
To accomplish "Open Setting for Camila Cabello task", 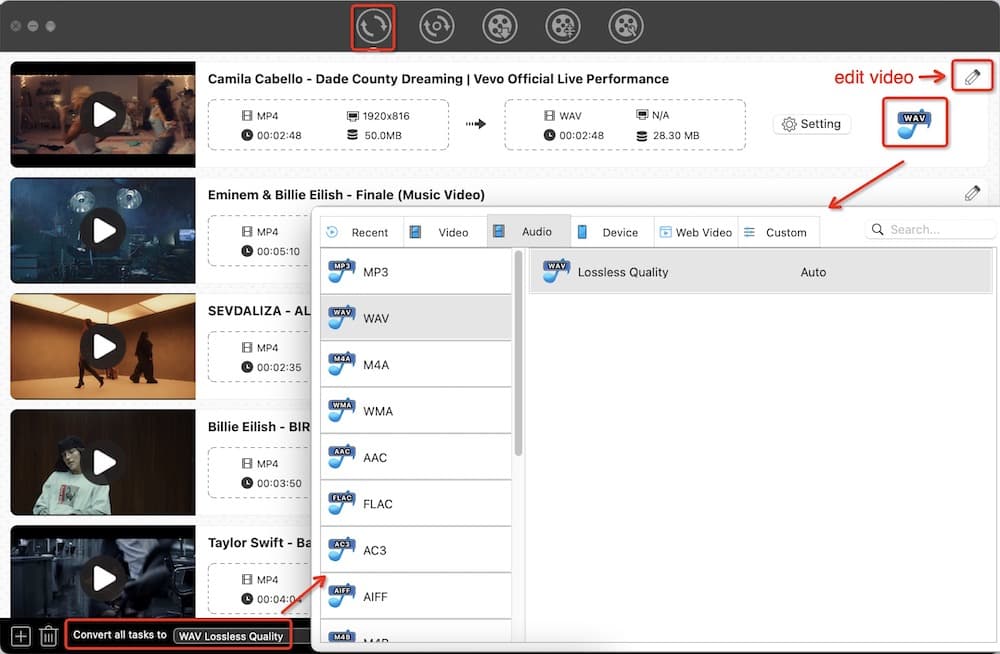I will (x=811, y=124).
